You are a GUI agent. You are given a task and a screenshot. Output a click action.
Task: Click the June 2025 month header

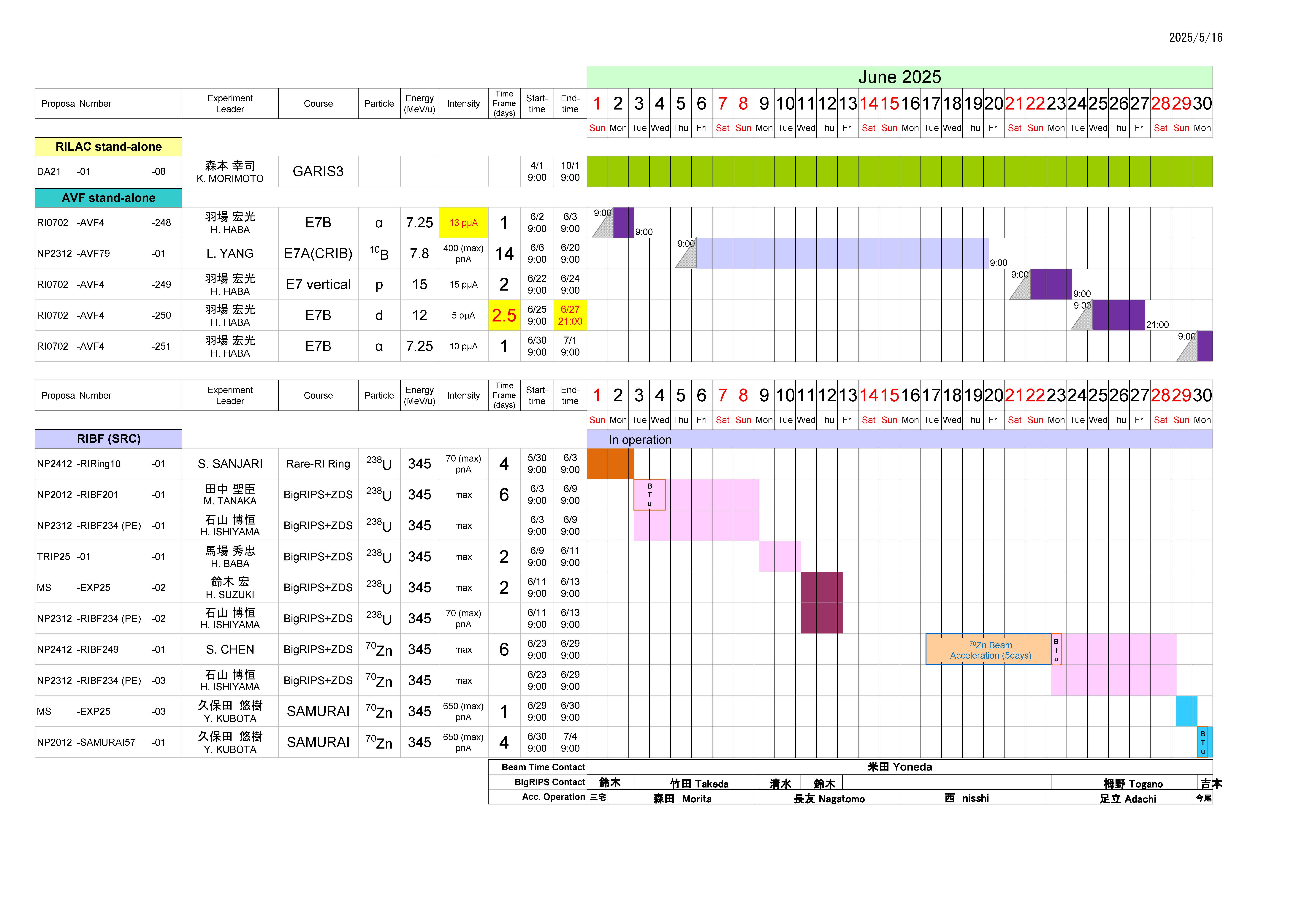pos(899,77)
